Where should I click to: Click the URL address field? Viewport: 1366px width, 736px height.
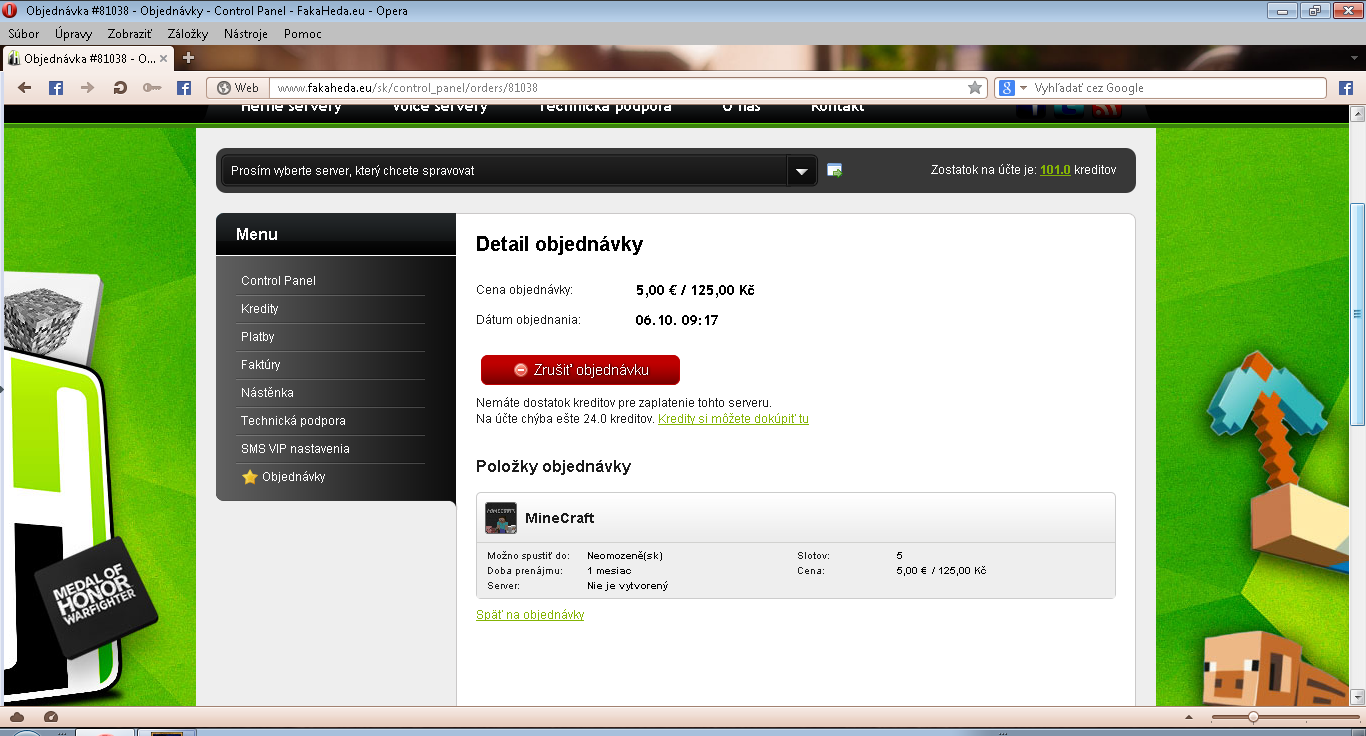pyautogui.click(x=616, y=88)
